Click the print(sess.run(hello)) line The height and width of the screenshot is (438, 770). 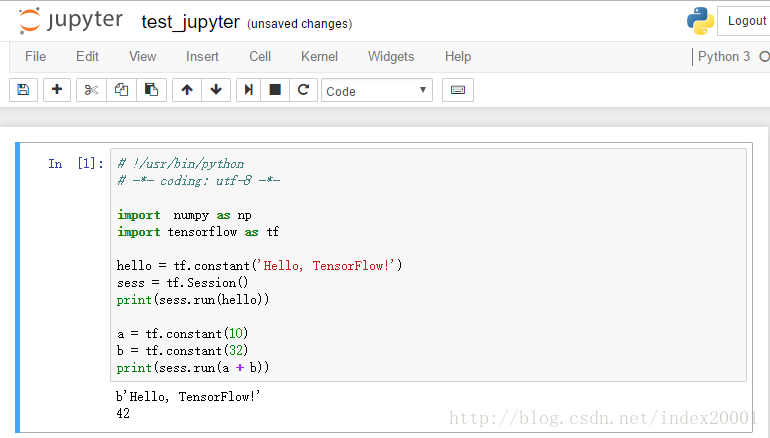point(193,300)
